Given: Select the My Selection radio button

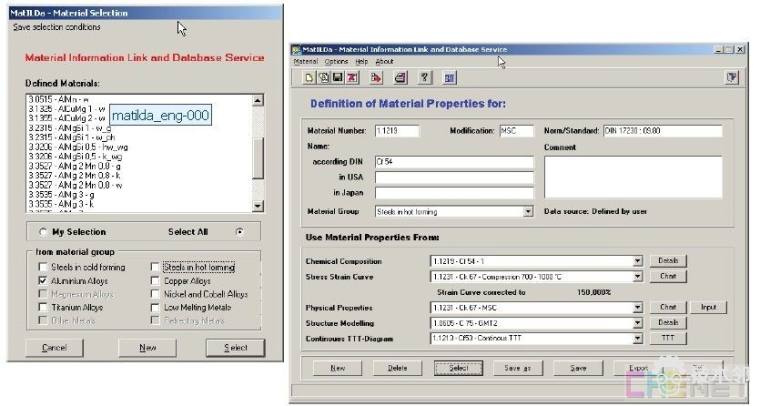Looking at the screenshot, I should 43,232.
